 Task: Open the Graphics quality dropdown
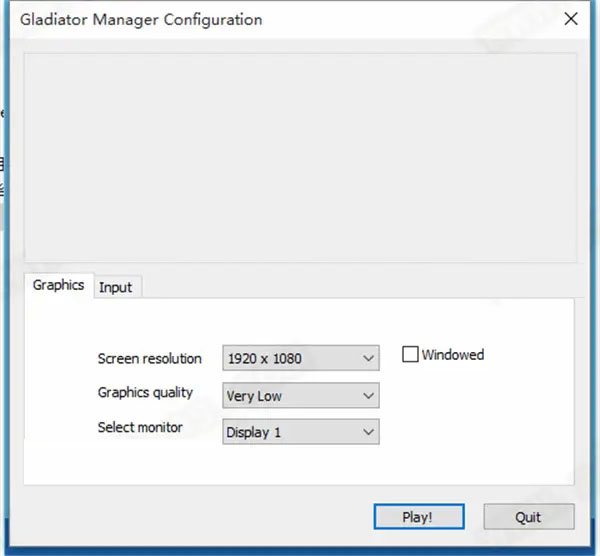tap(301, 395)
